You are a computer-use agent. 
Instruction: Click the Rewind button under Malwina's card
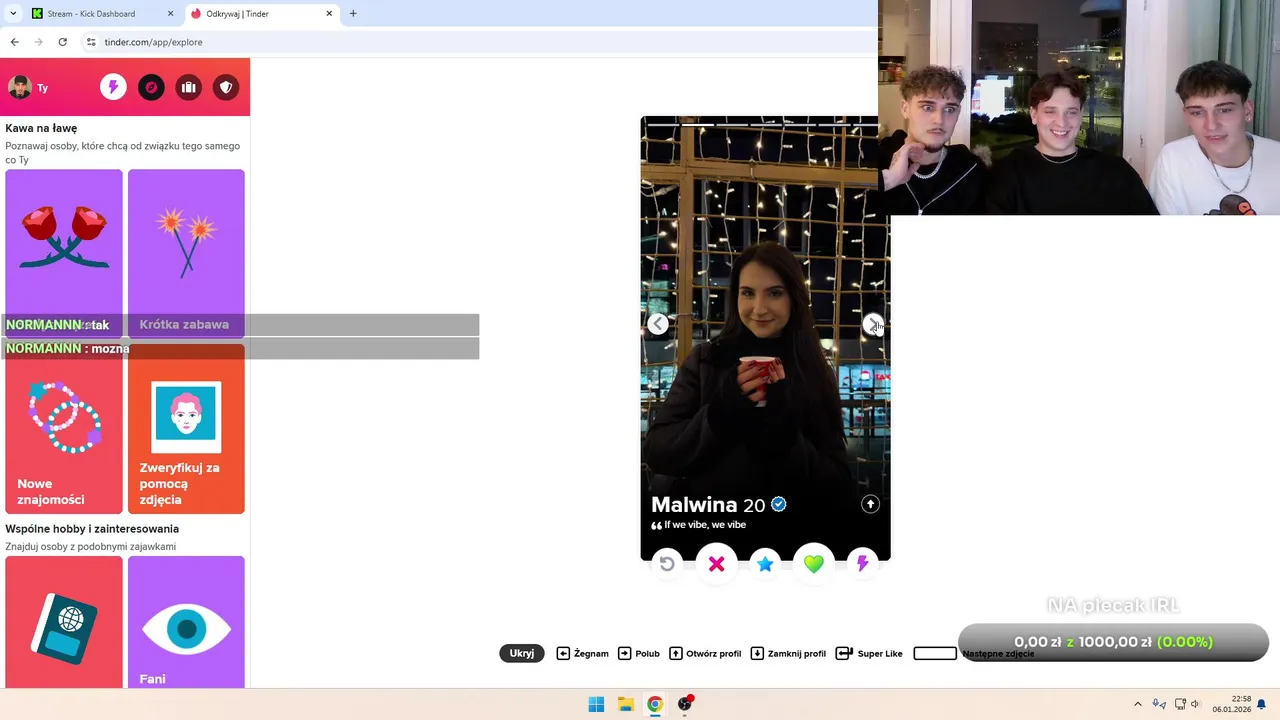coord(667,564)
